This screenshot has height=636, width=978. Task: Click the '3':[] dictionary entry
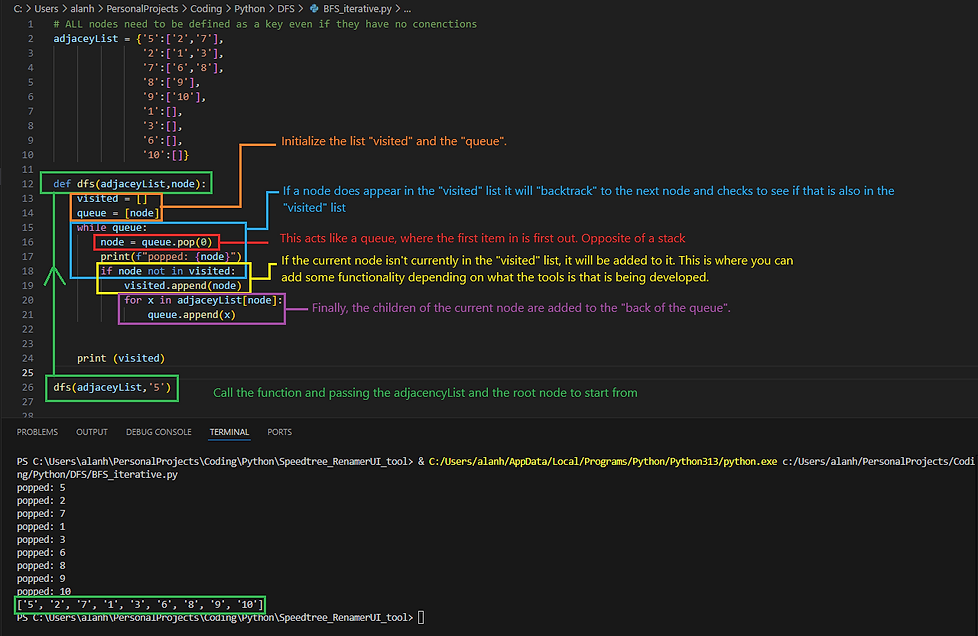click(x=162, y=126)
